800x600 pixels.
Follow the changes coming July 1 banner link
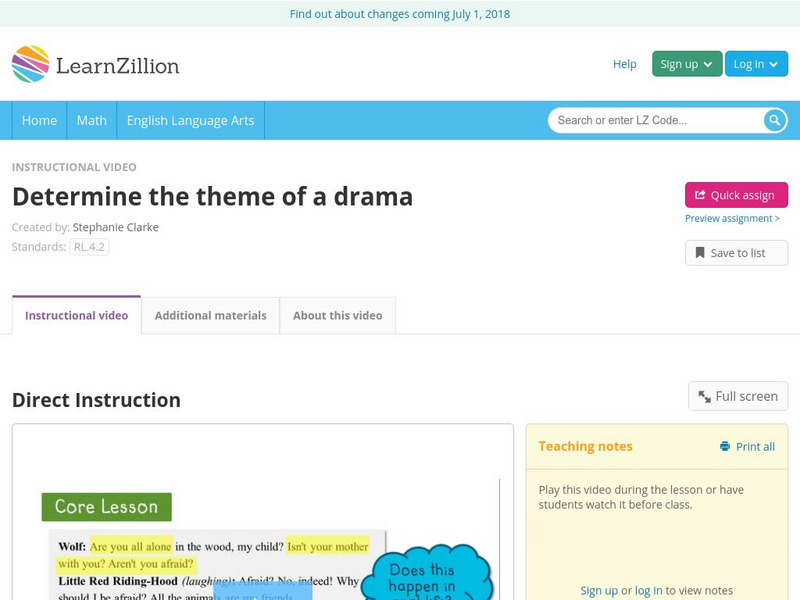(400, 15)
